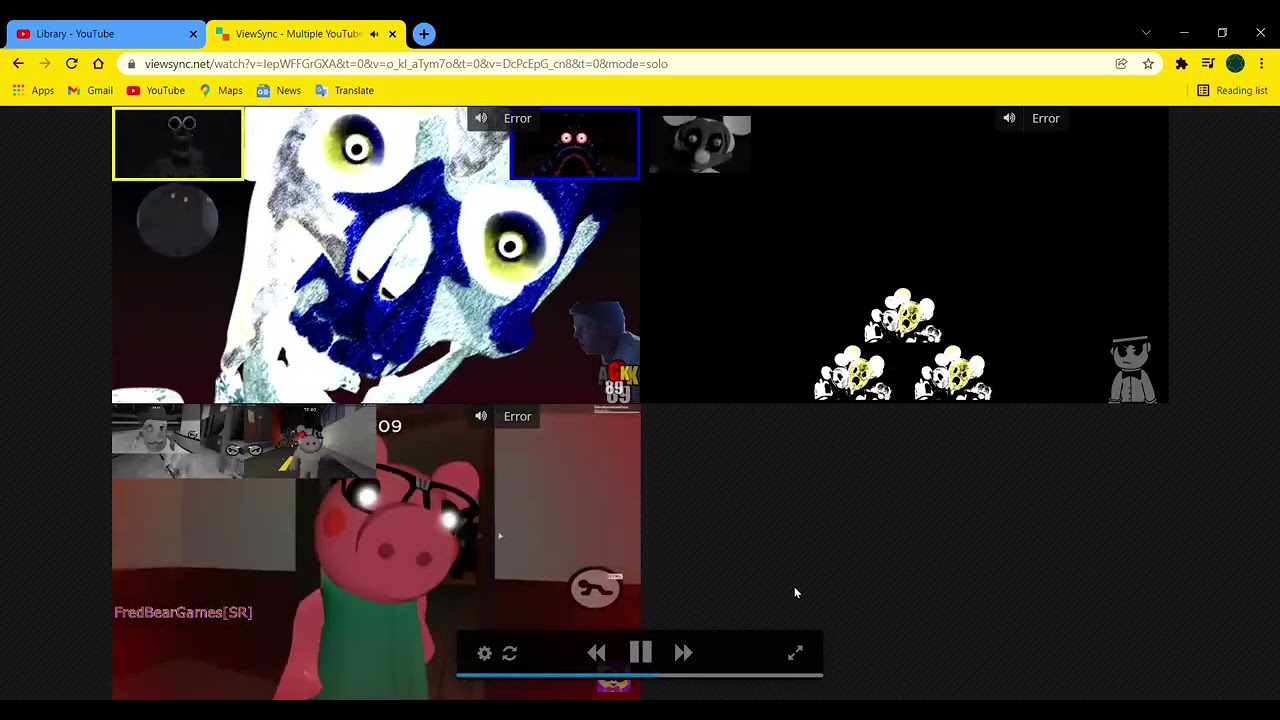This screenshot has height=720, width=1280.
Task: Open the Chrome profile avatar
Action: 1235,64
